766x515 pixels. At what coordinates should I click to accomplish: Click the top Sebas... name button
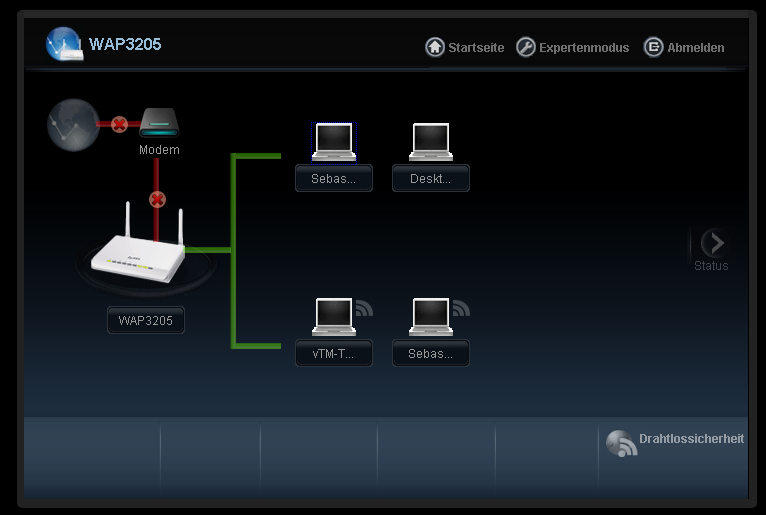(334, 178)
